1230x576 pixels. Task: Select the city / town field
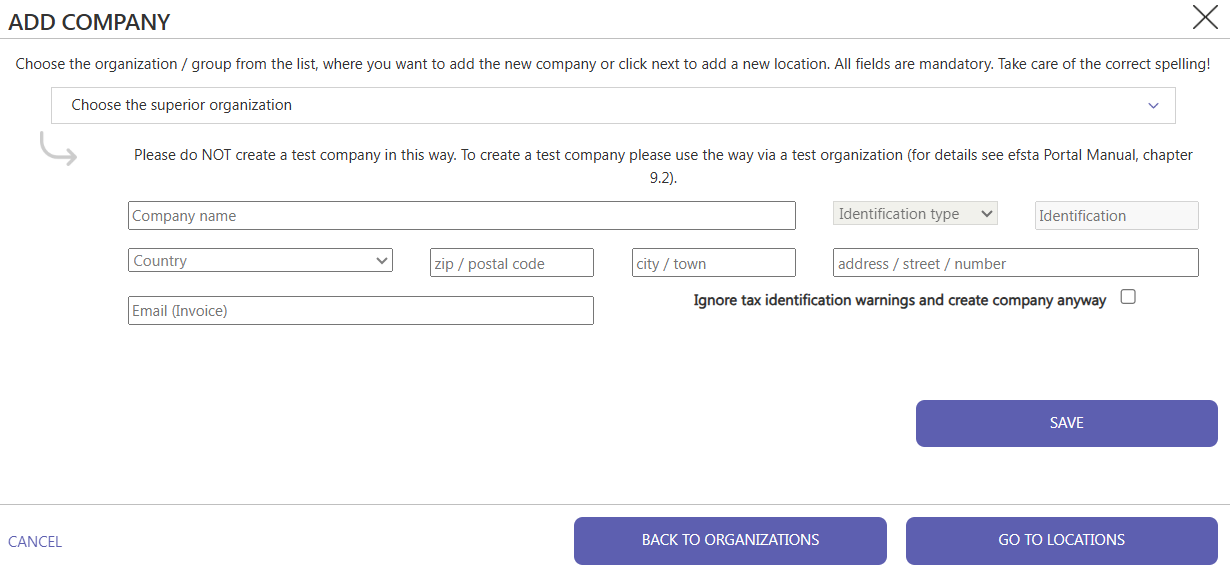pos(714,263)
